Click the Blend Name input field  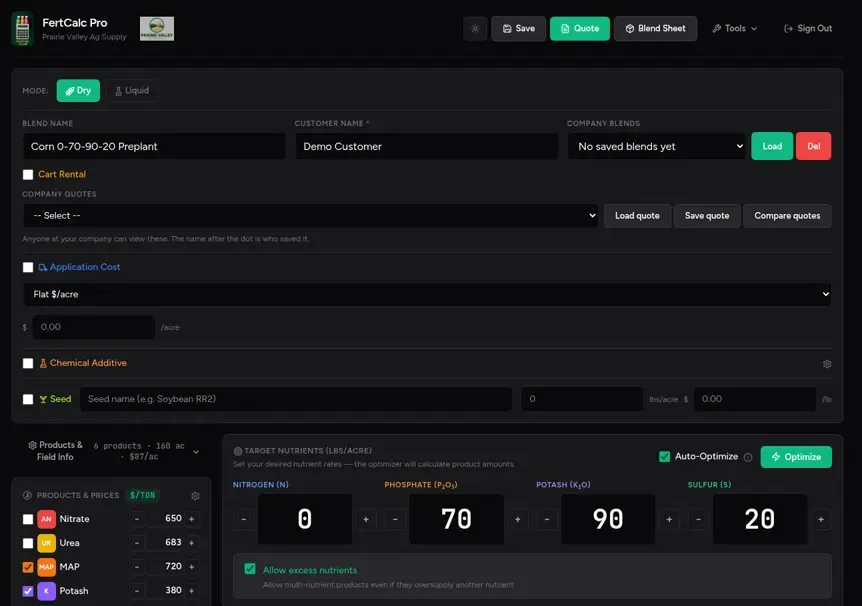click(154, 147)
